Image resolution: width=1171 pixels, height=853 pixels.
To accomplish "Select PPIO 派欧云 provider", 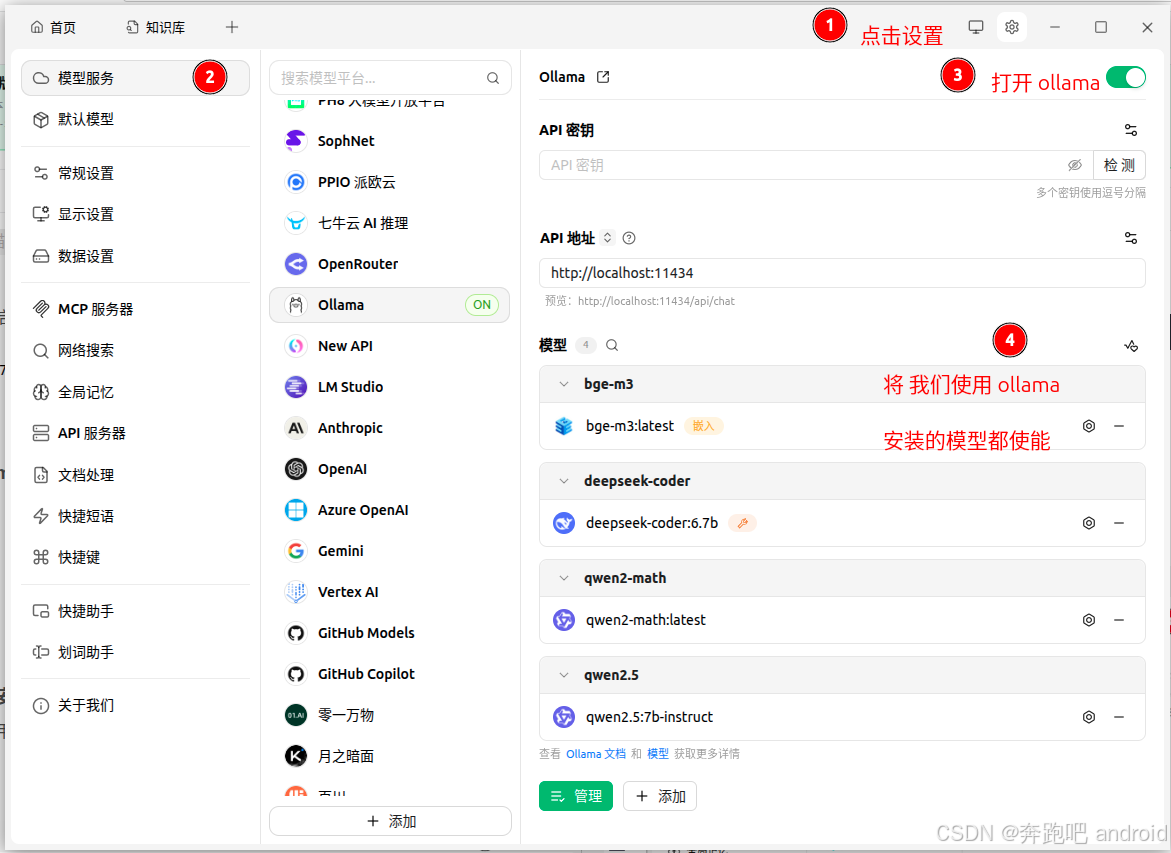I will pos(389,182).
